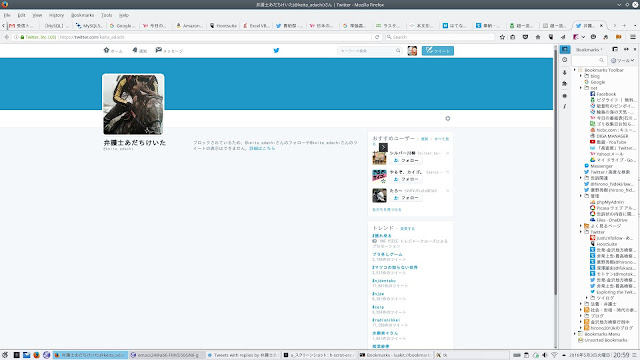Viewport: 640px width, 360px height.
Task: Open list-all-tabs dropdown arrow
Action: pyautogui.click(x=635, y=25)
